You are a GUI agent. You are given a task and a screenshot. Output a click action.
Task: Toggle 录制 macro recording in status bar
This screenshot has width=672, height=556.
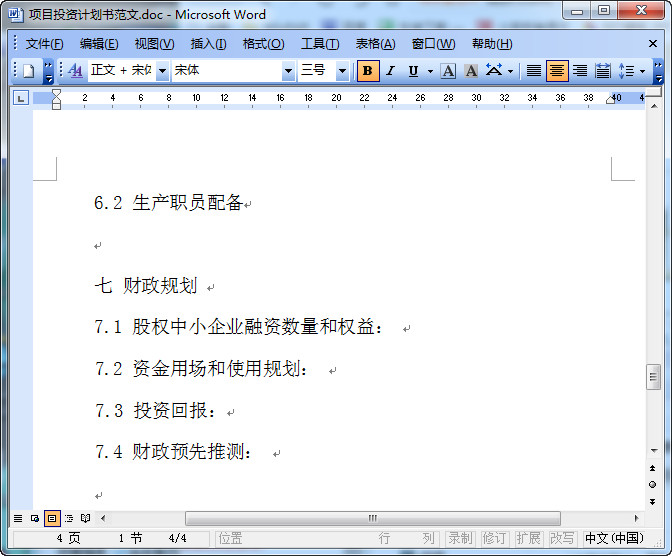click(460, 538)
